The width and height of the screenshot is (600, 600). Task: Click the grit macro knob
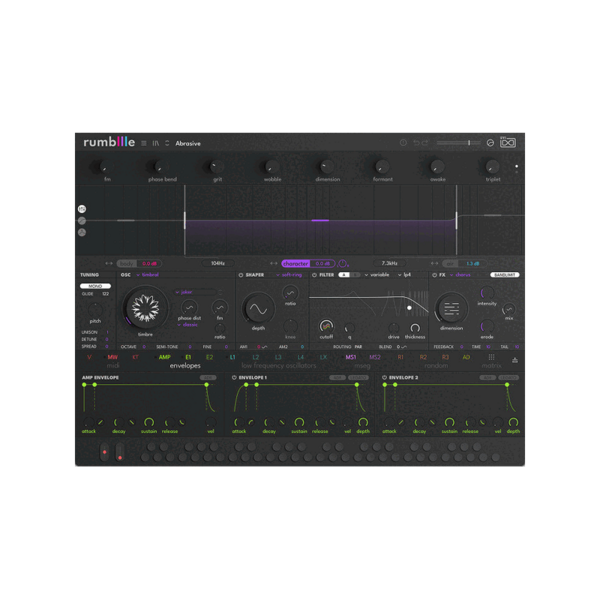[x=215, y=167]
